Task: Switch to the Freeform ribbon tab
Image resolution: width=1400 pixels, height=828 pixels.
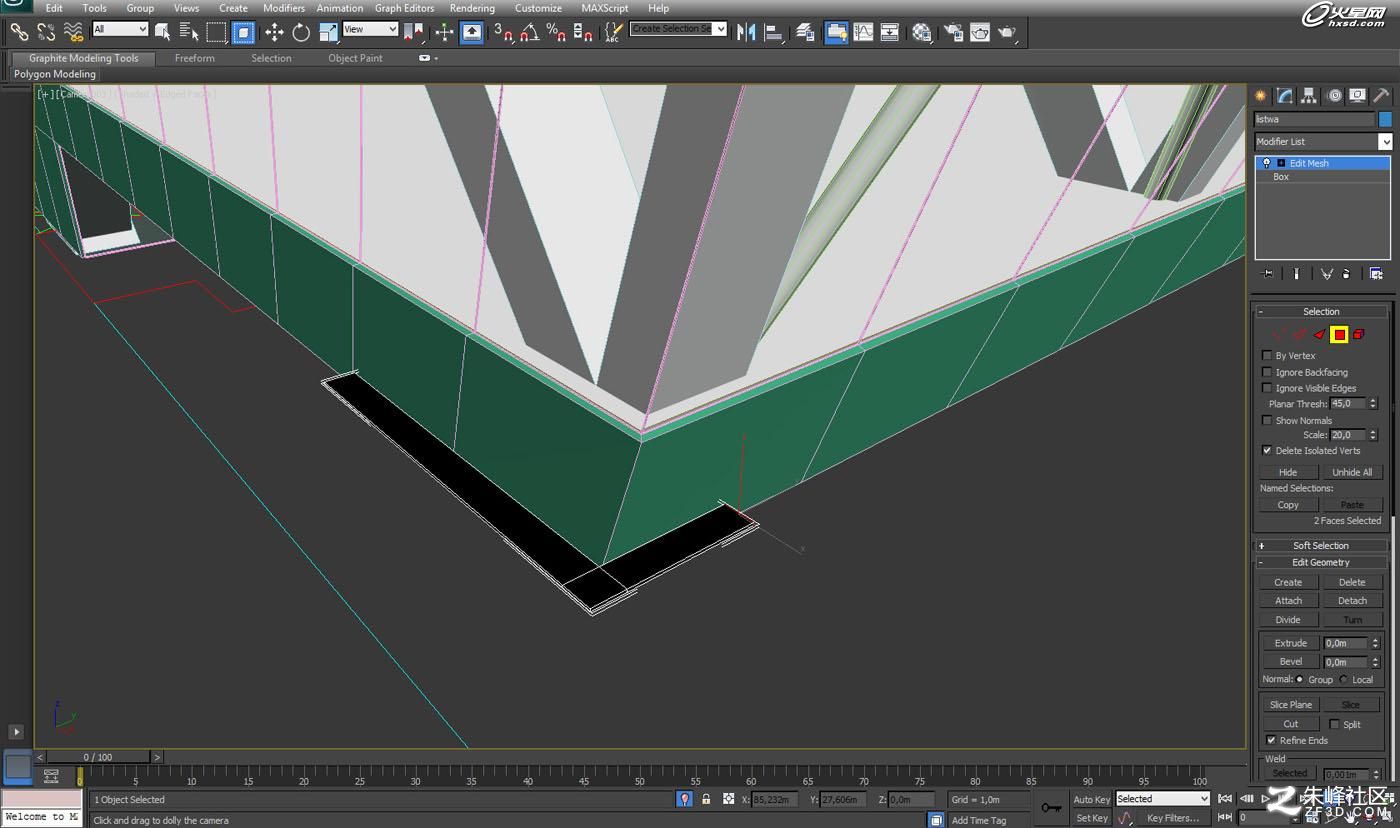Action: 194,58
